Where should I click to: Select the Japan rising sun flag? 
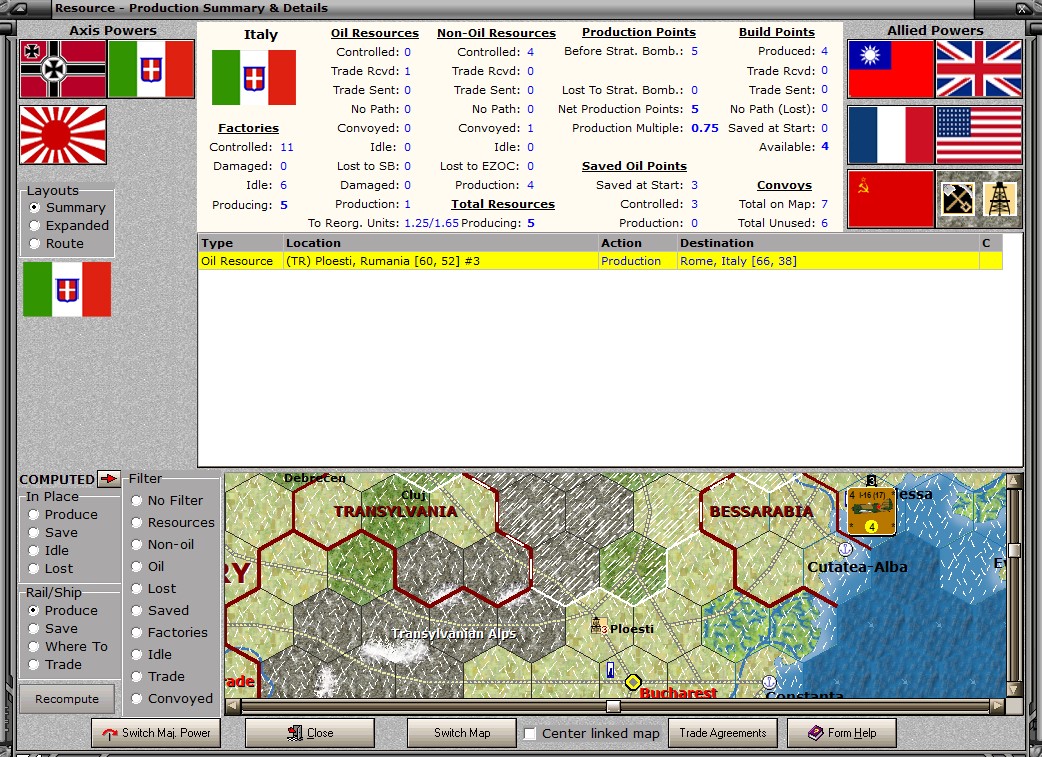coord(63,135)
